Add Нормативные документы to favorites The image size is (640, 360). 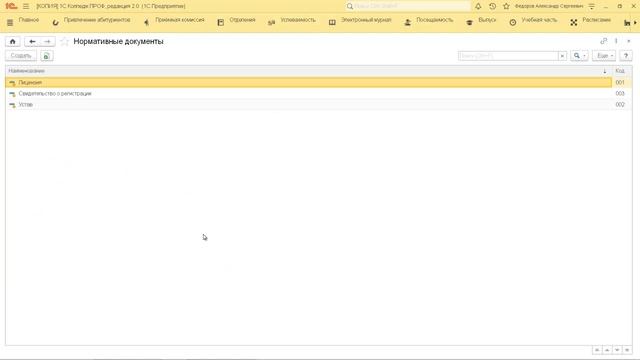[x=64, y=41]
